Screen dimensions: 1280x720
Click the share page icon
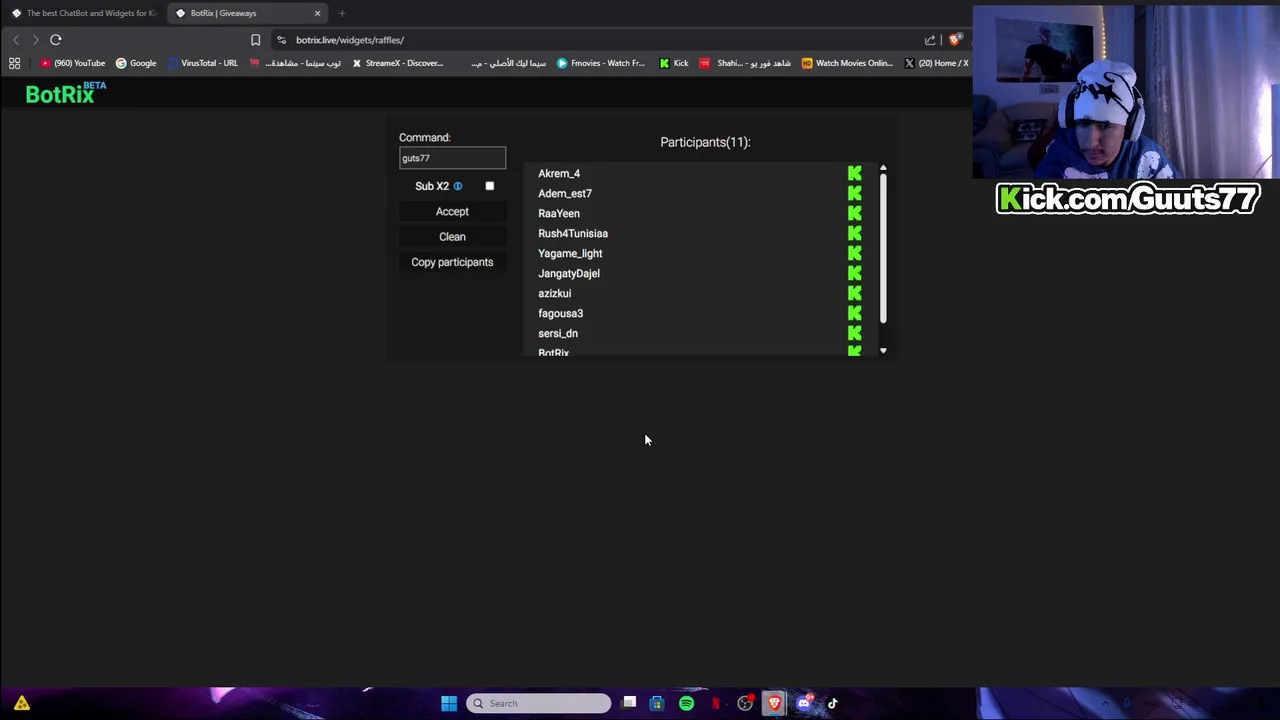click(x=930, y=40)
